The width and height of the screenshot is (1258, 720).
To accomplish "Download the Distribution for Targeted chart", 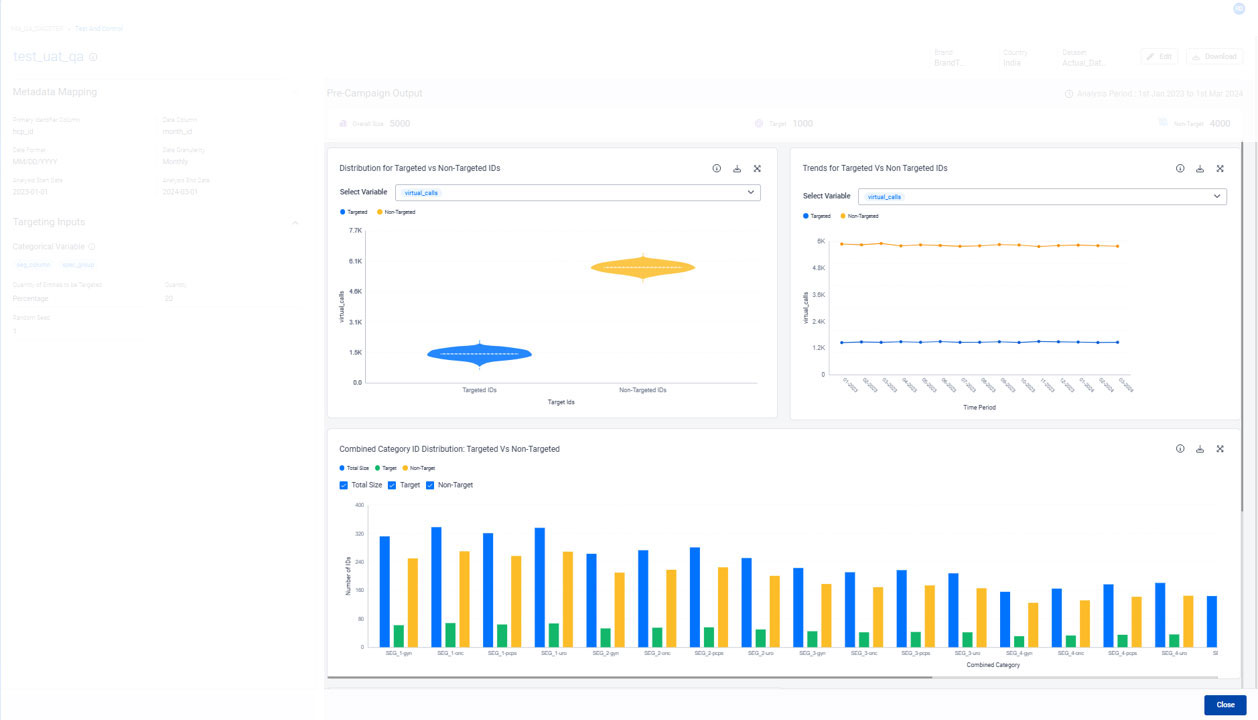I will pyautogui.click(x=737, y=169).
